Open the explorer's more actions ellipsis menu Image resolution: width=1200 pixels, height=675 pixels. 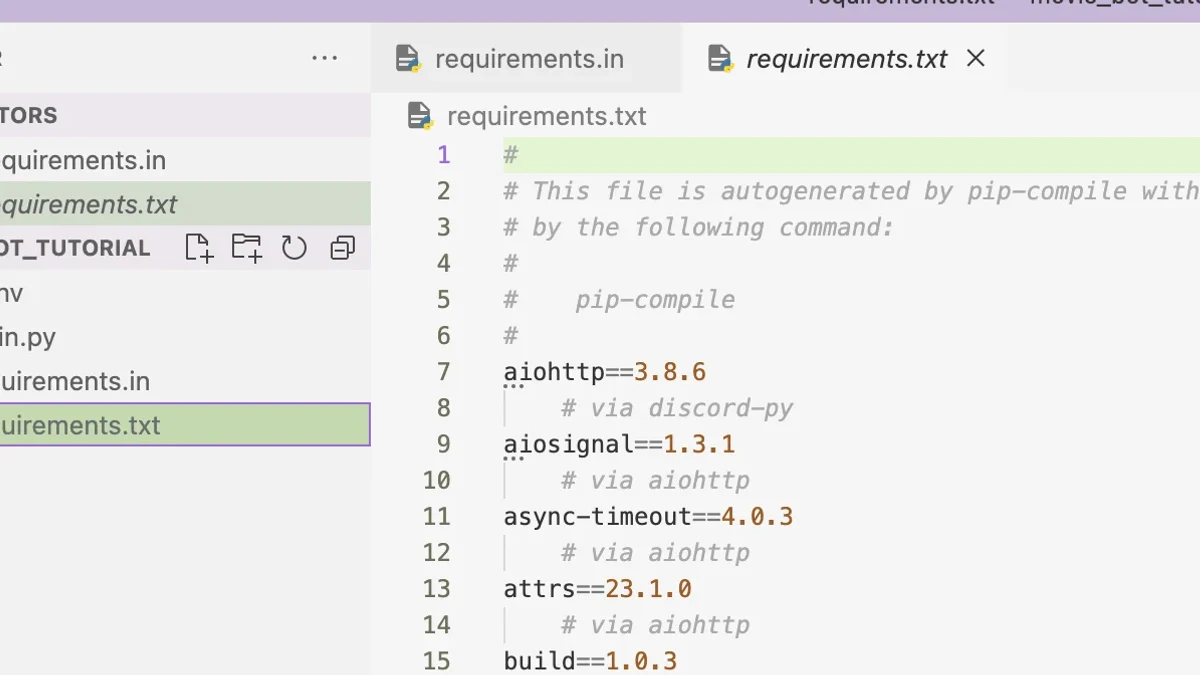[325, 58]
